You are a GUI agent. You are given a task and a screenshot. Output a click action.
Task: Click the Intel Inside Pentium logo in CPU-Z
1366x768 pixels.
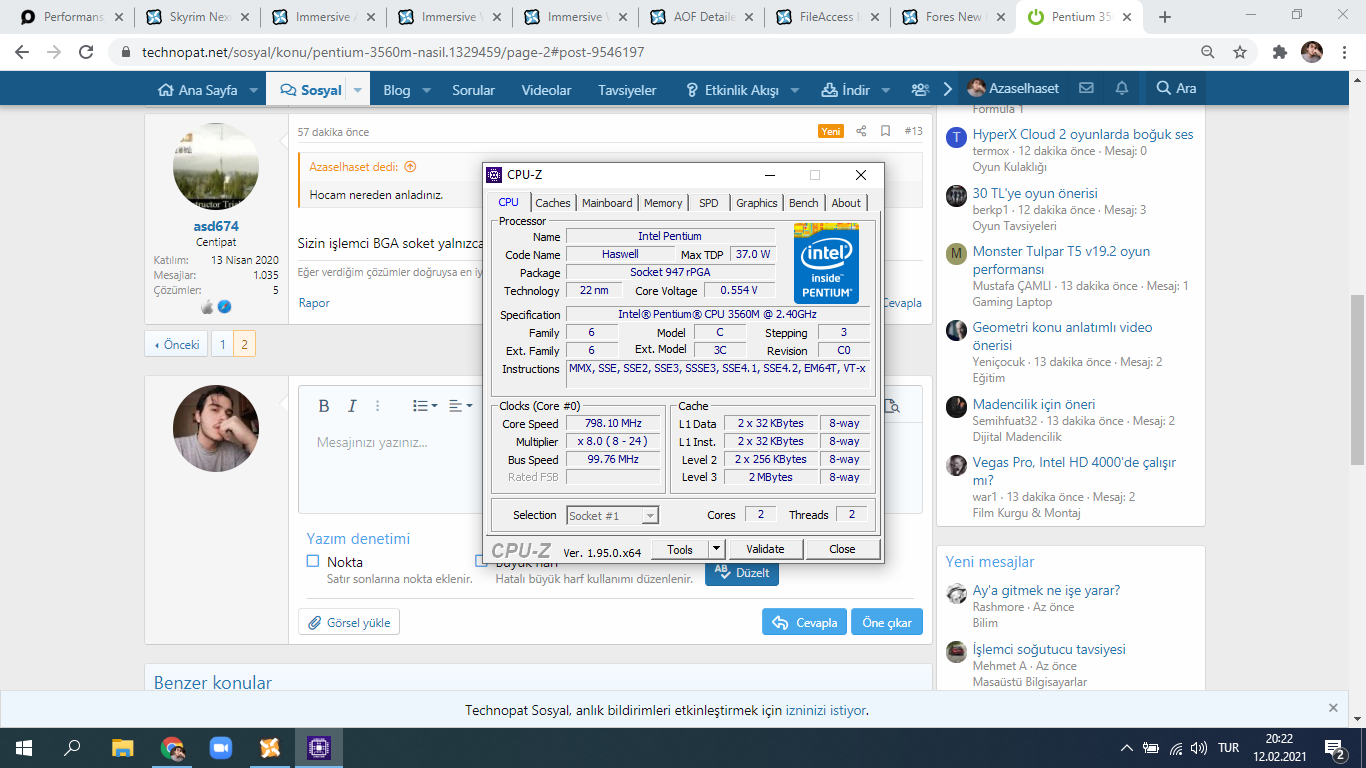point(826,263)
